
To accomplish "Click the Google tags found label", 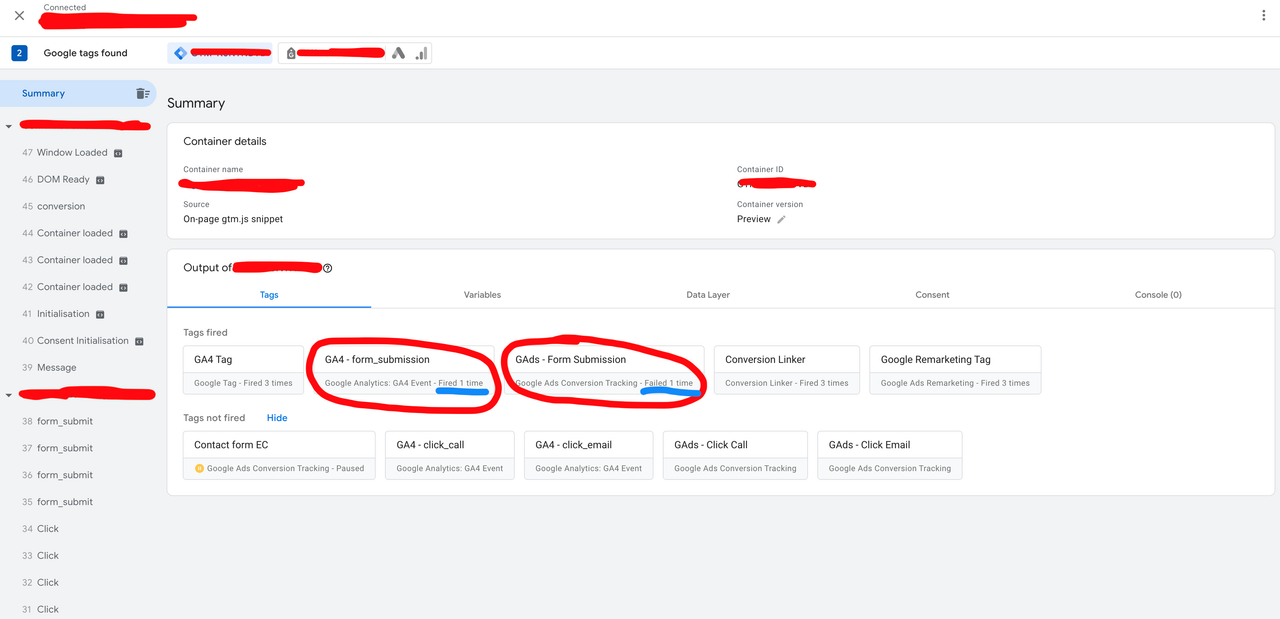I will [85, 53].
